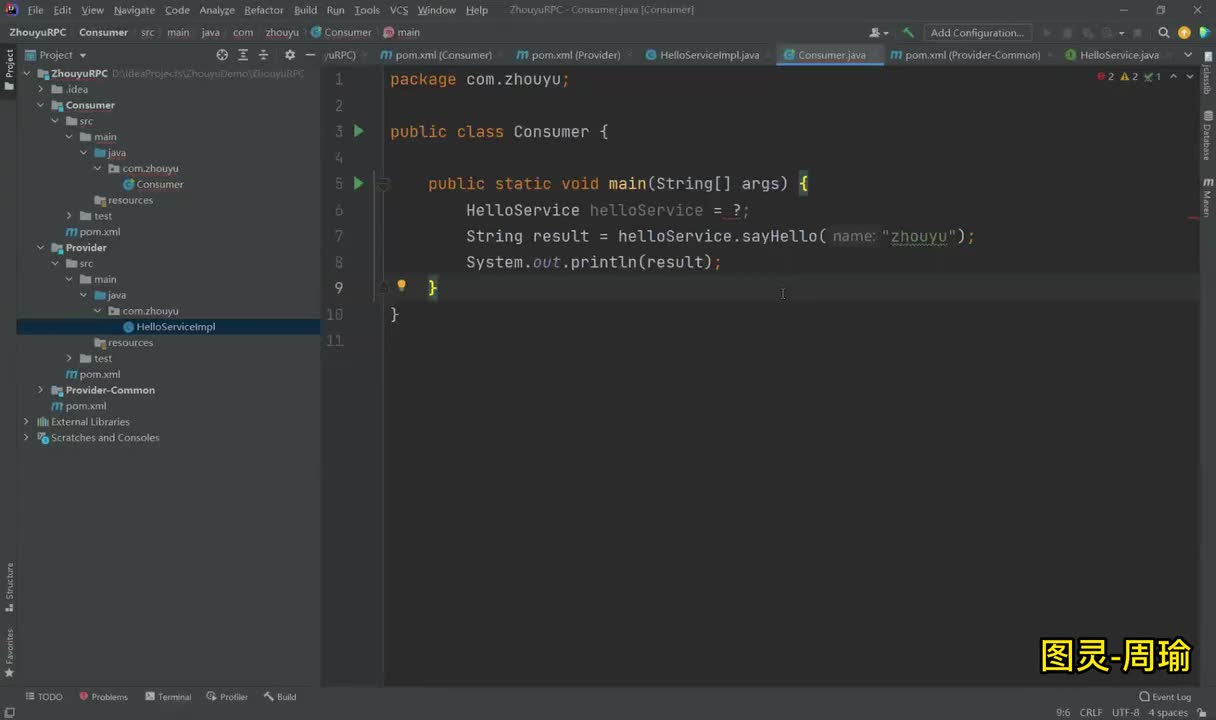This screenshot has height=720, width=1216.
Task: Collapse the Consumer module
Action: click(41, 105)
